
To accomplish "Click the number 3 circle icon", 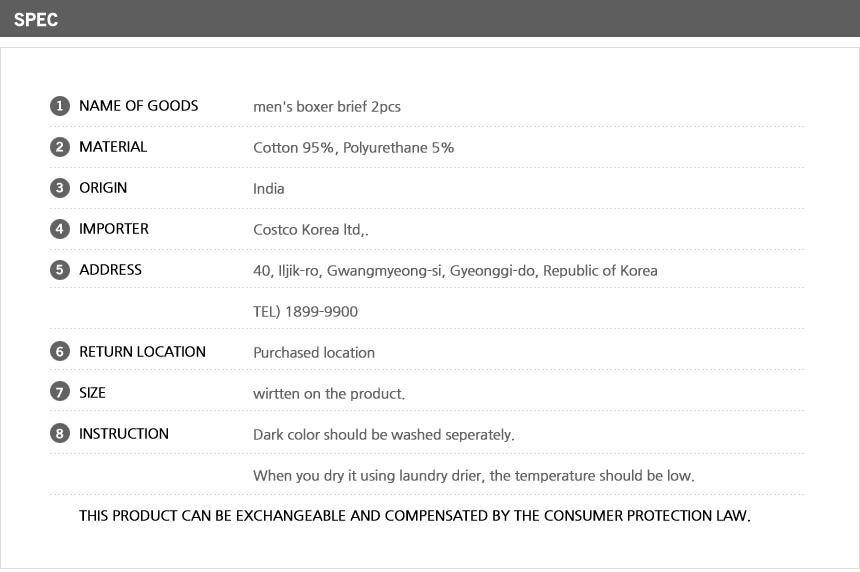I will tap(59, 188).
